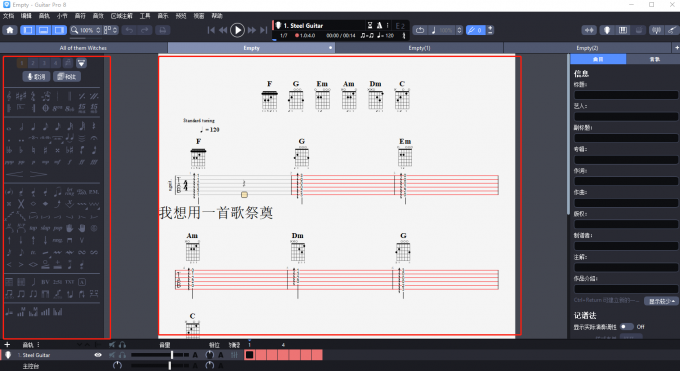Toggle the bottom global view panel
The height and width of the screenshot is (371, 680).
pyautogui.click(x=44, y=30)
